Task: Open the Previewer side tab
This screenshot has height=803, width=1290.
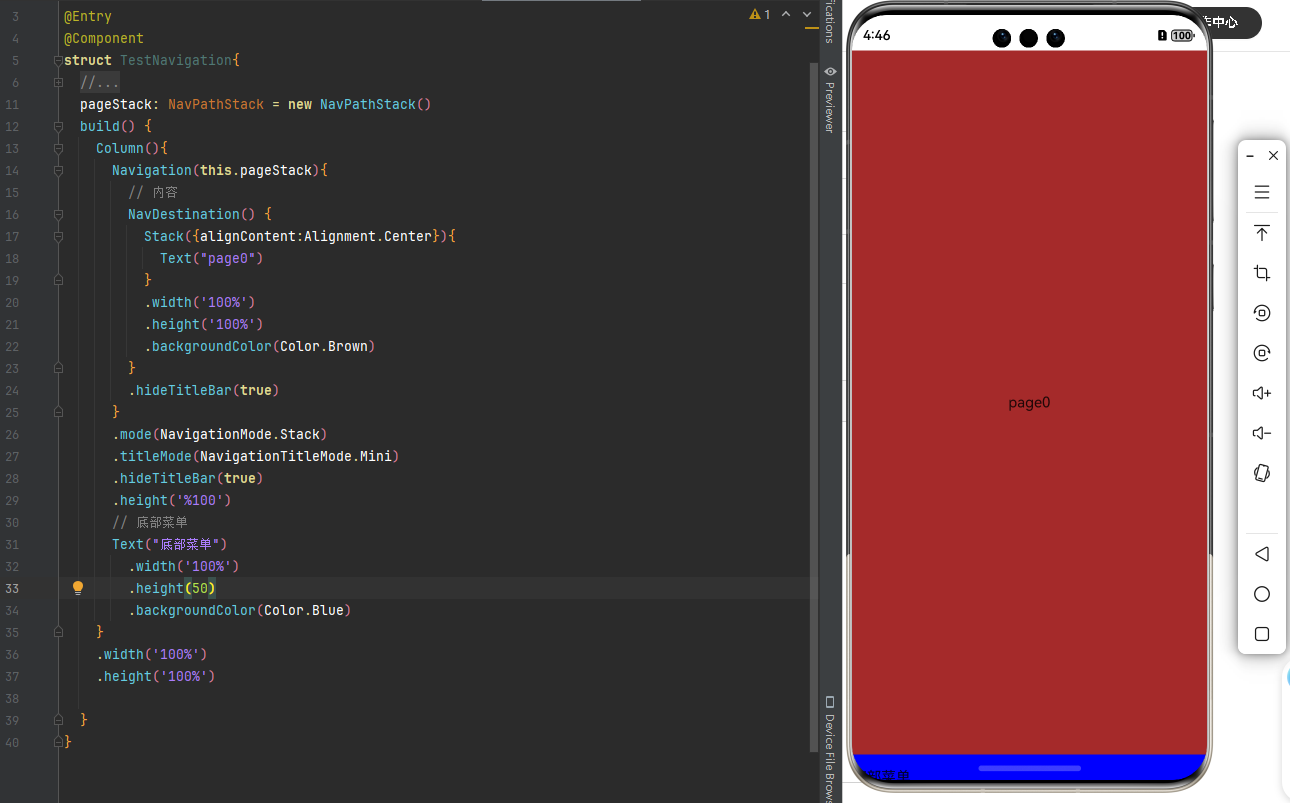Action: tap(829, 100)
